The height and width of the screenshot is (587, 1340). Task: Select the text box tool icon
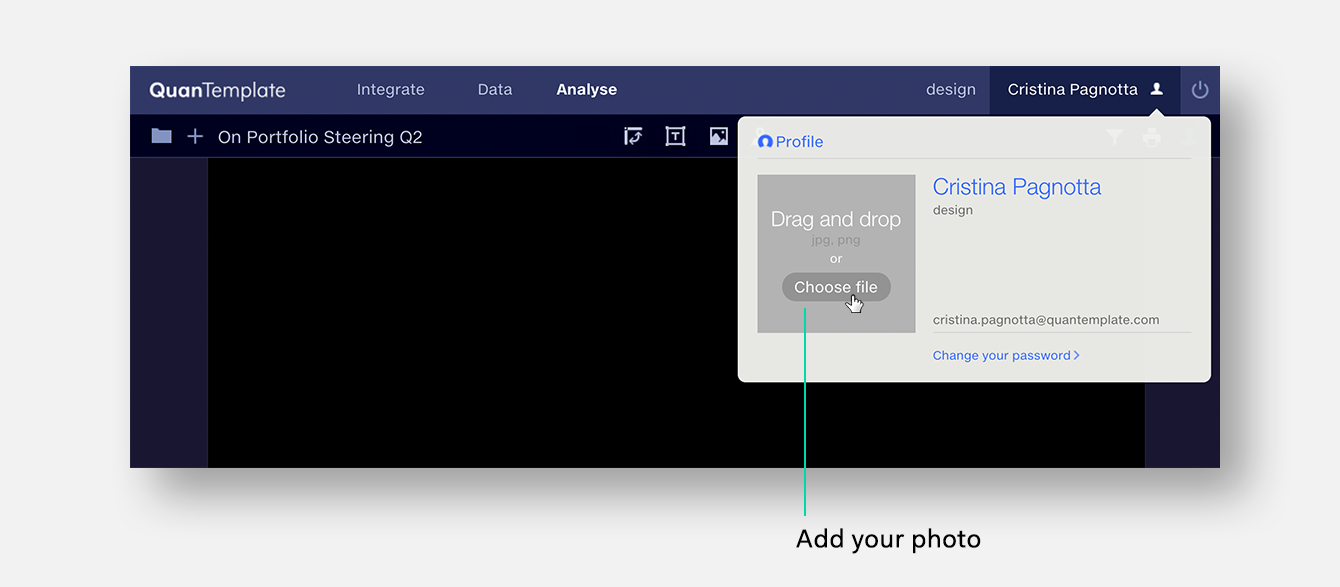675,136
